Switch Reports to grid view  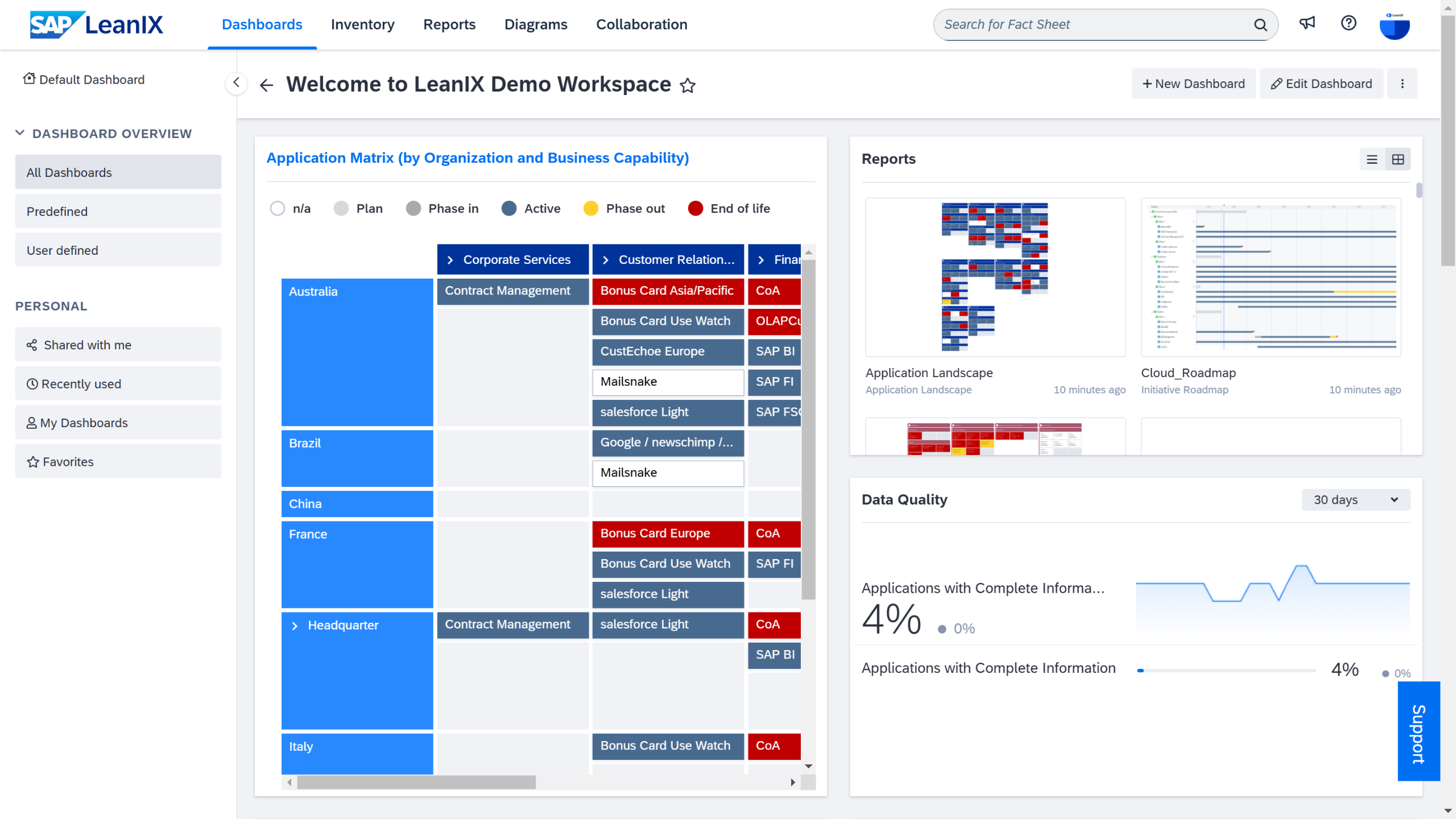pos(1397,160)
